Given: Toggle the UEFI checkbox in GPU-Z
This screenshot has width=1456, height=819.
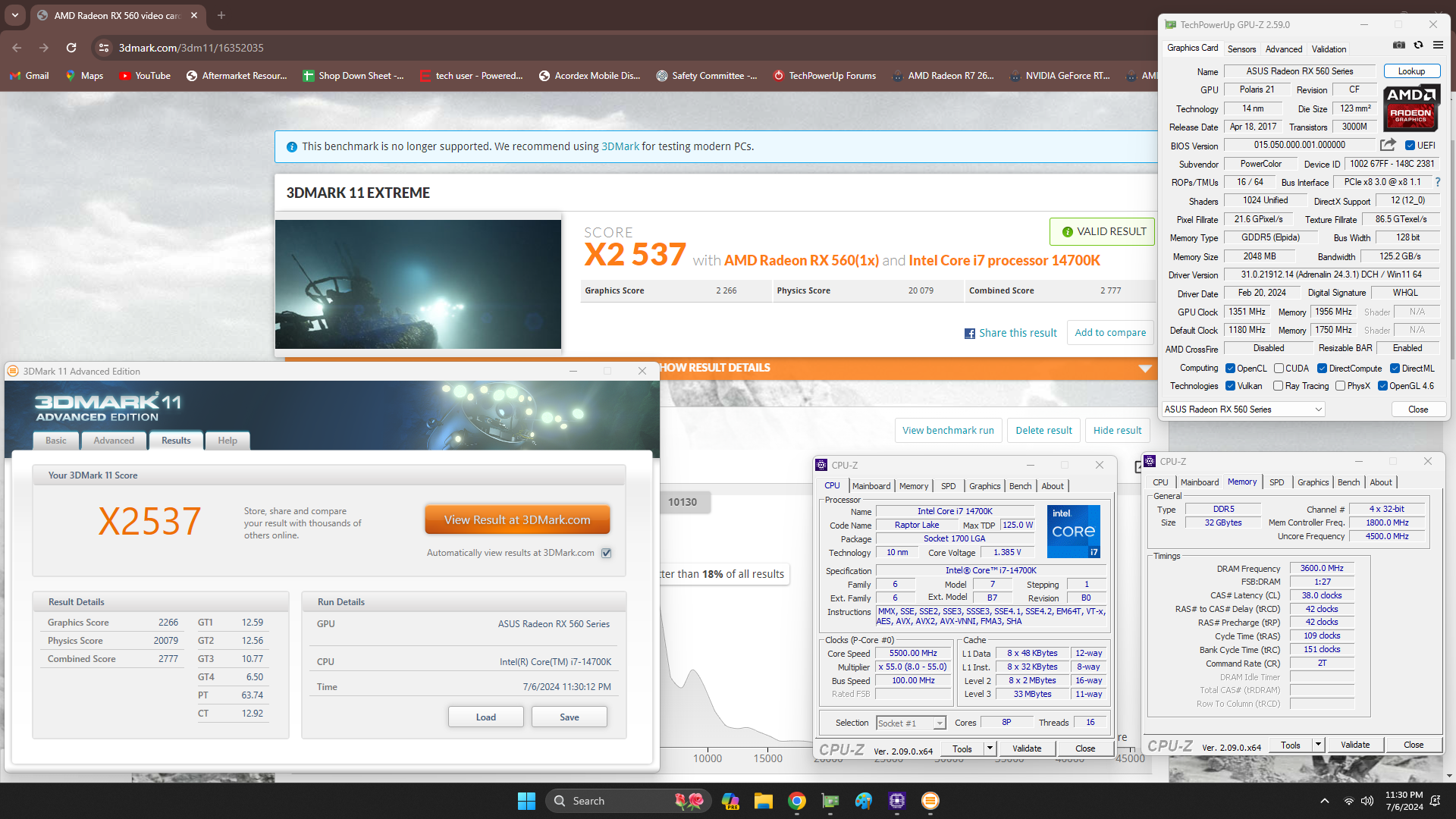Looking at the screenshot, I should coord(1410,146).
